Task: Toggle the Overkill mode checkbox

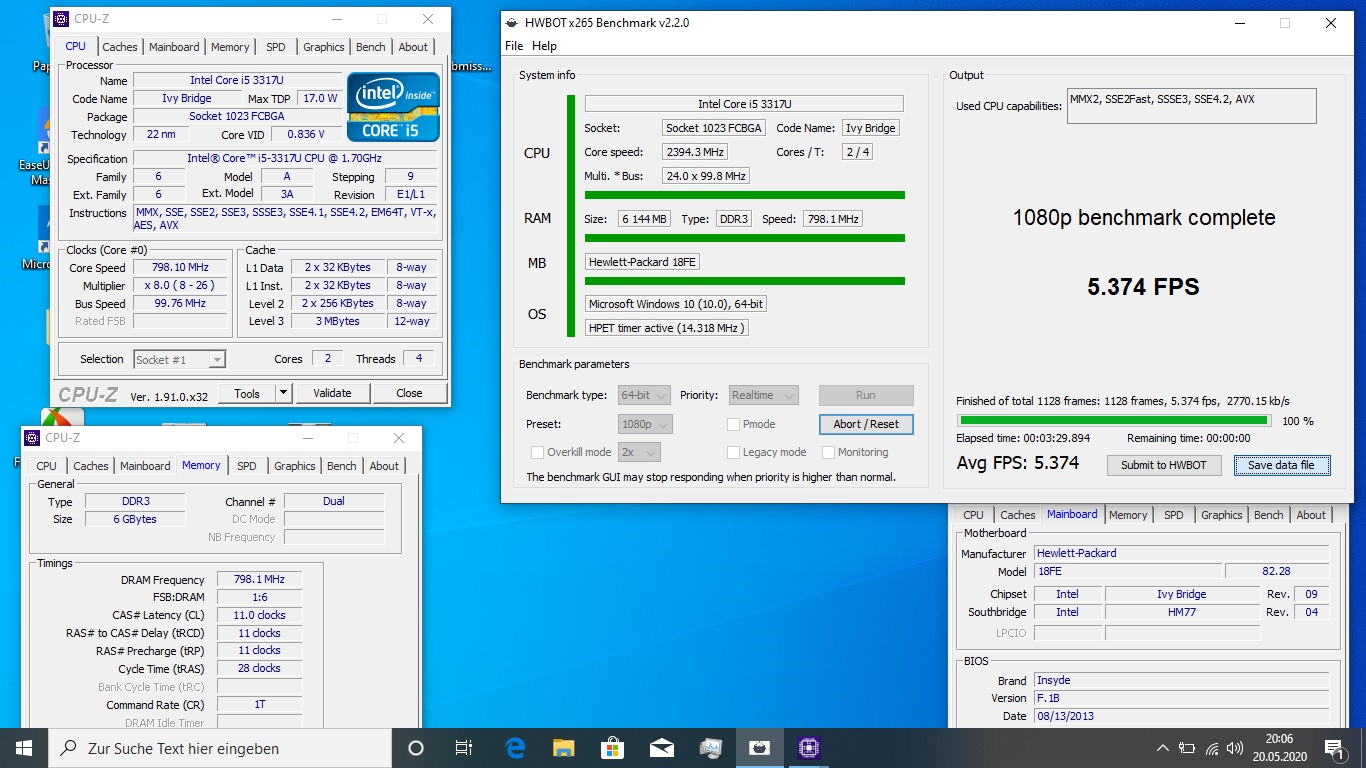Action: pos(538,452)
